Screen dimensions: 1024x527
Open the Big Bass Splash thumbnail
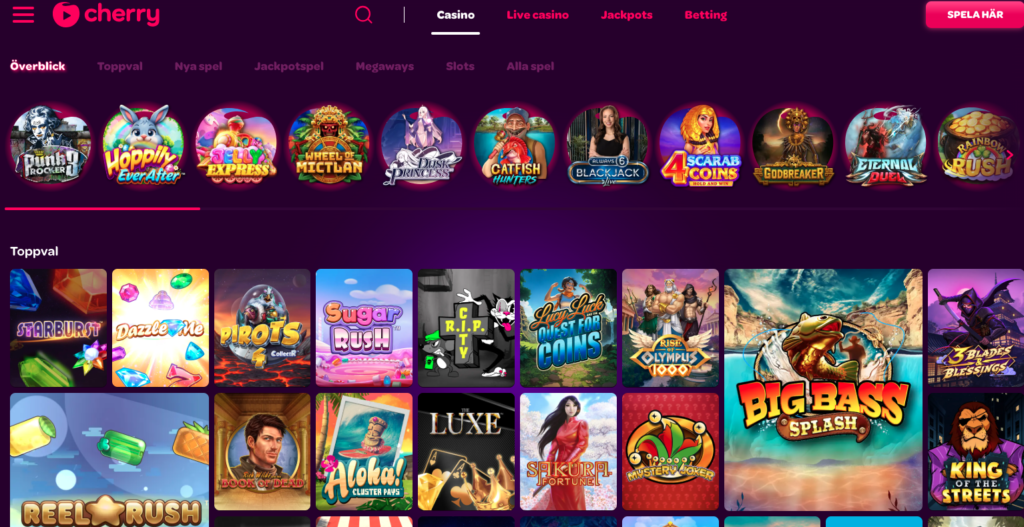[x=823, y=390]
